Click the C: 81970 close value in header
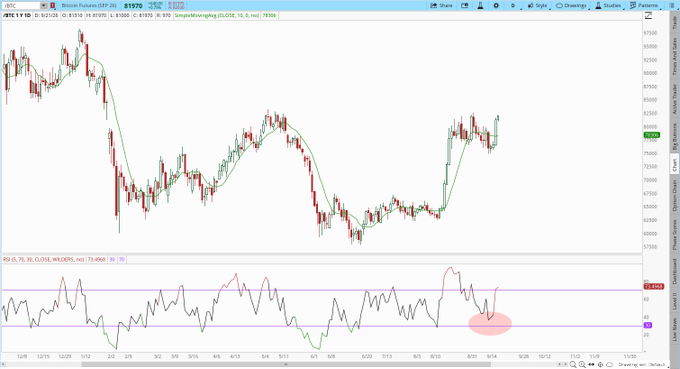This screenshot has height=369, width=680. [143, 15]
